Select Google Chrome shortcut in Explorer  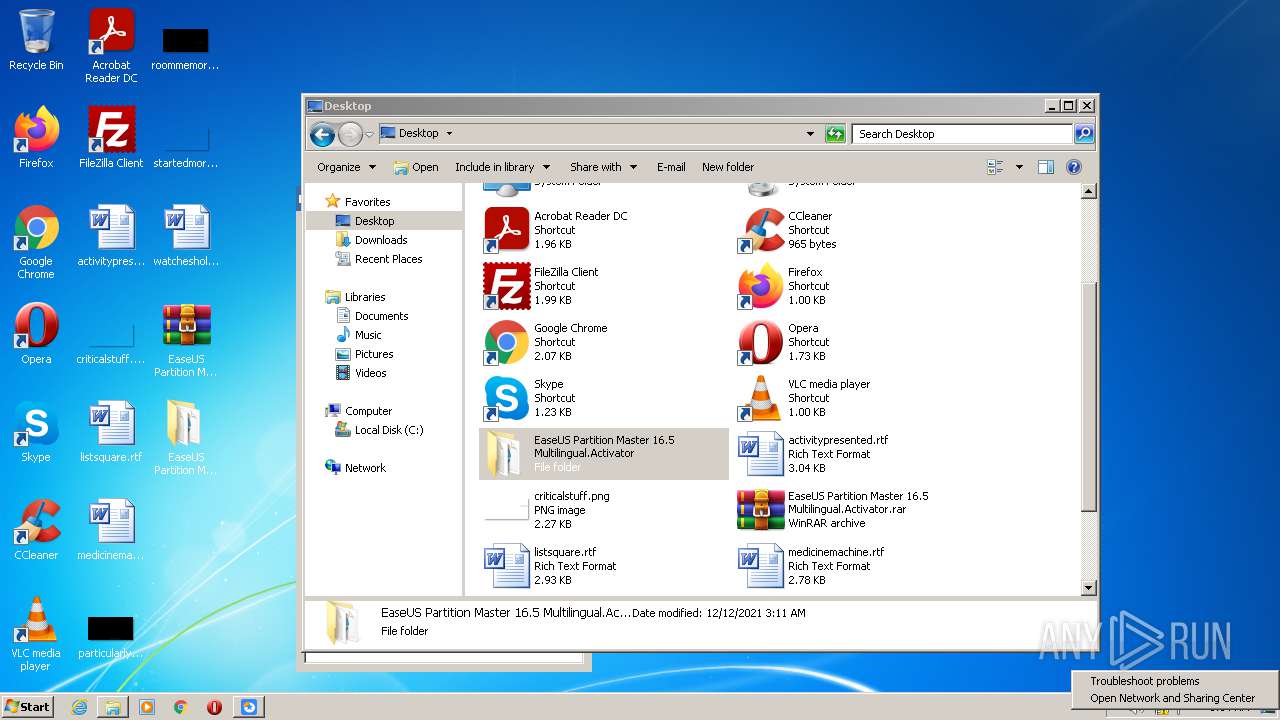point(604,342)
